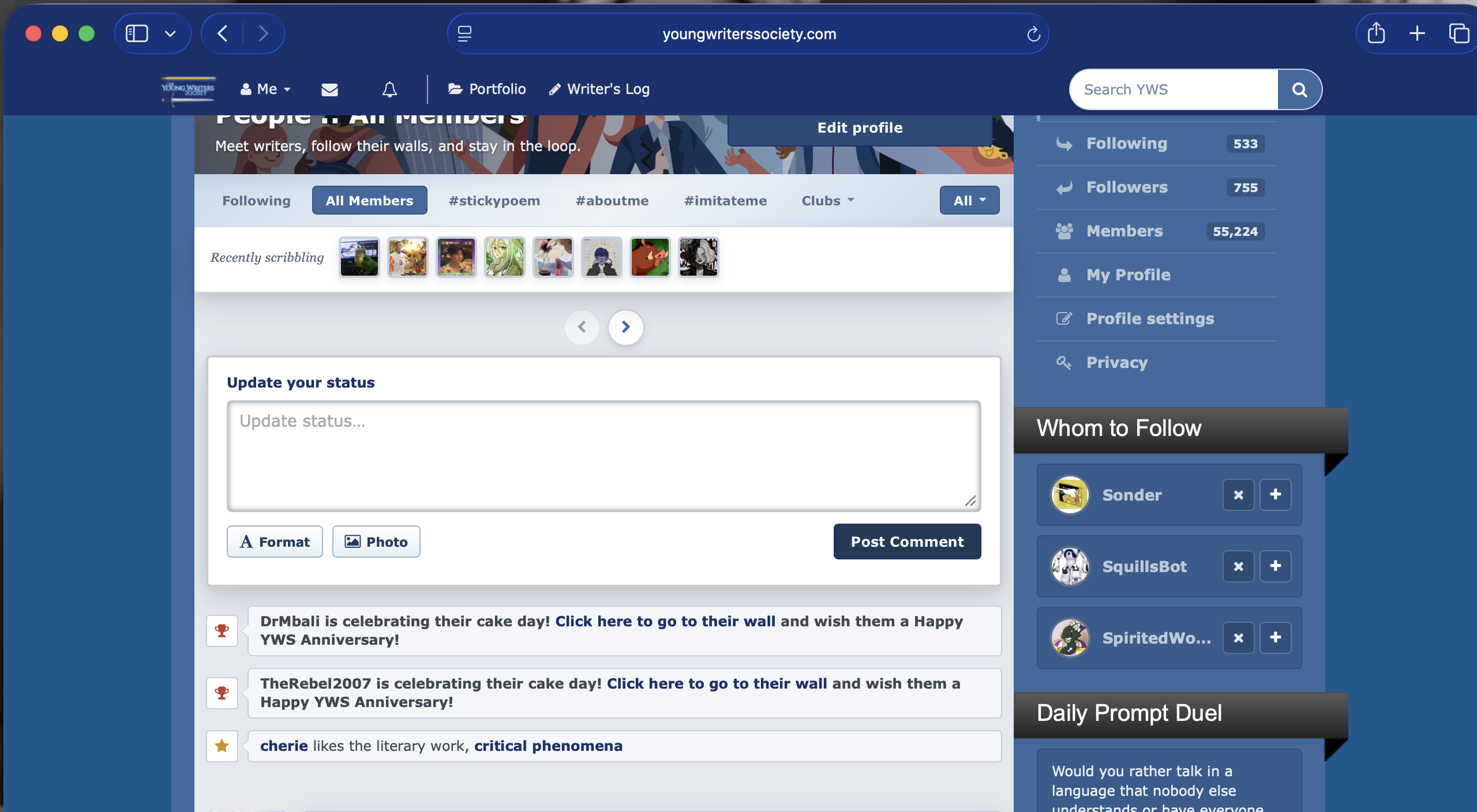Open Sonder's profile name
Viewport: 1477px width, 812px height.
[x=1131, y=495]
